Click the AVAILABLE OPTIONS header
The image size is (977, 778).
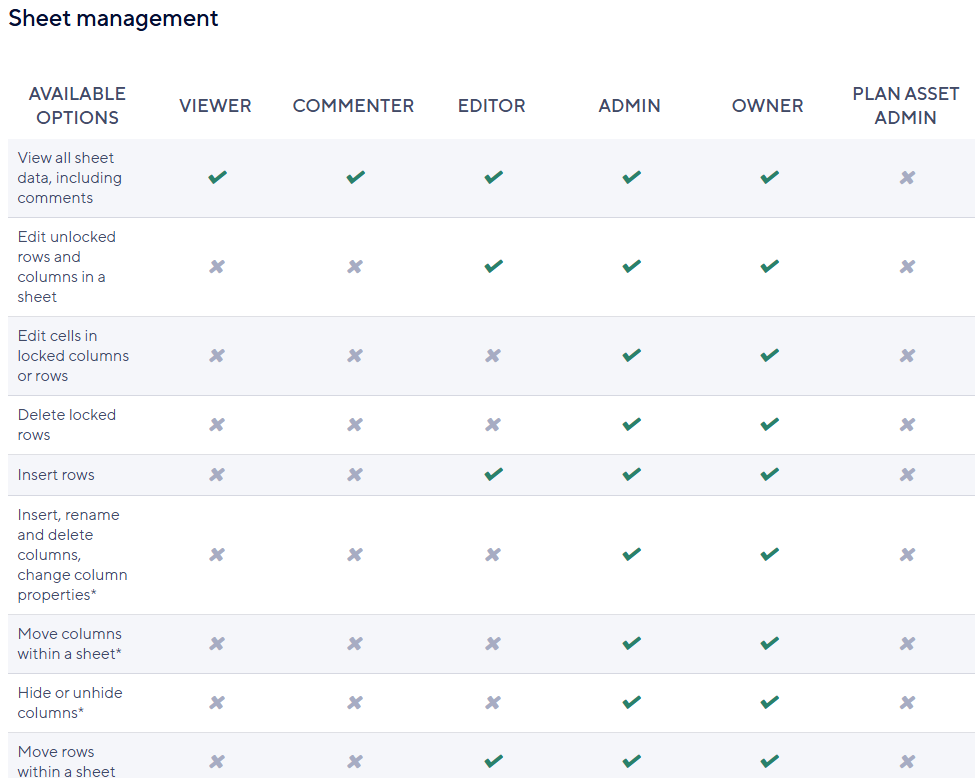click(77, 106)
